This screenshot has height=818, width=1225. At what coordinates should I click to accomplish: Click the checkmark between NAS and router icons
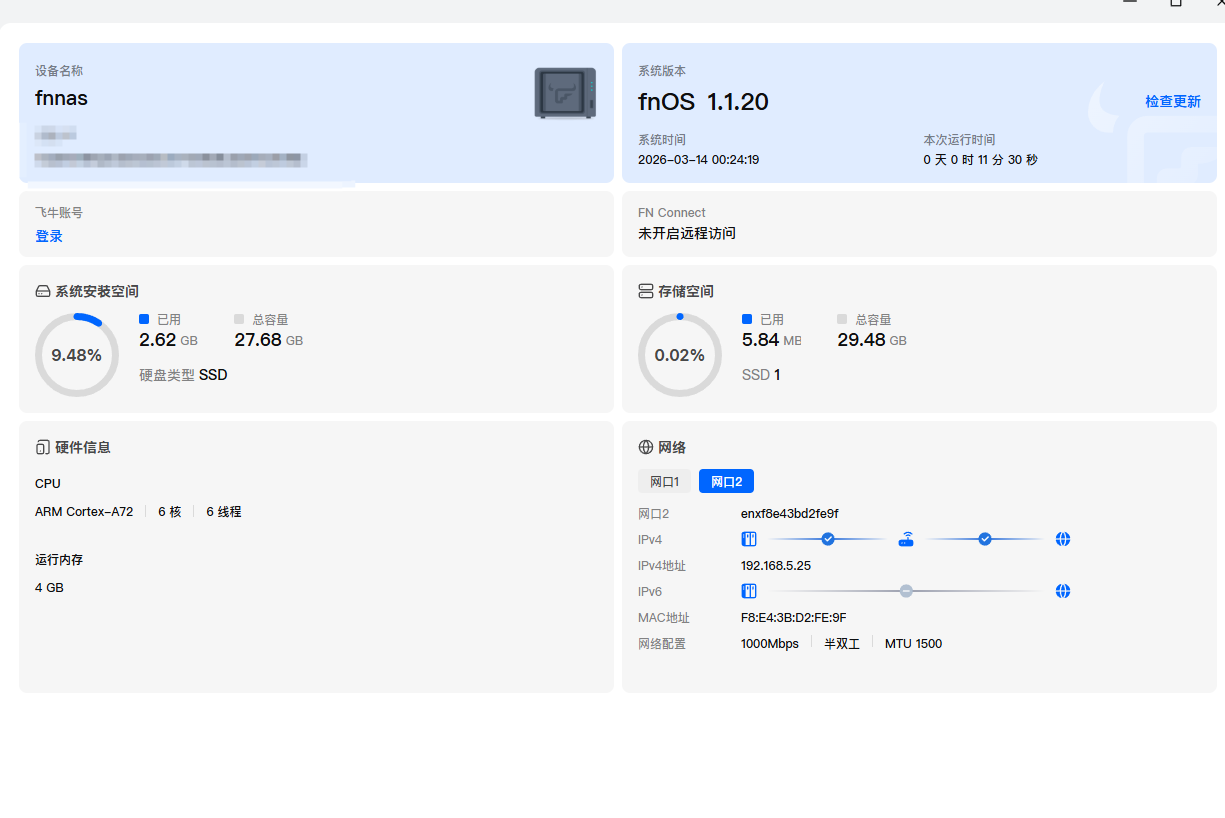[x=828, y=539]
